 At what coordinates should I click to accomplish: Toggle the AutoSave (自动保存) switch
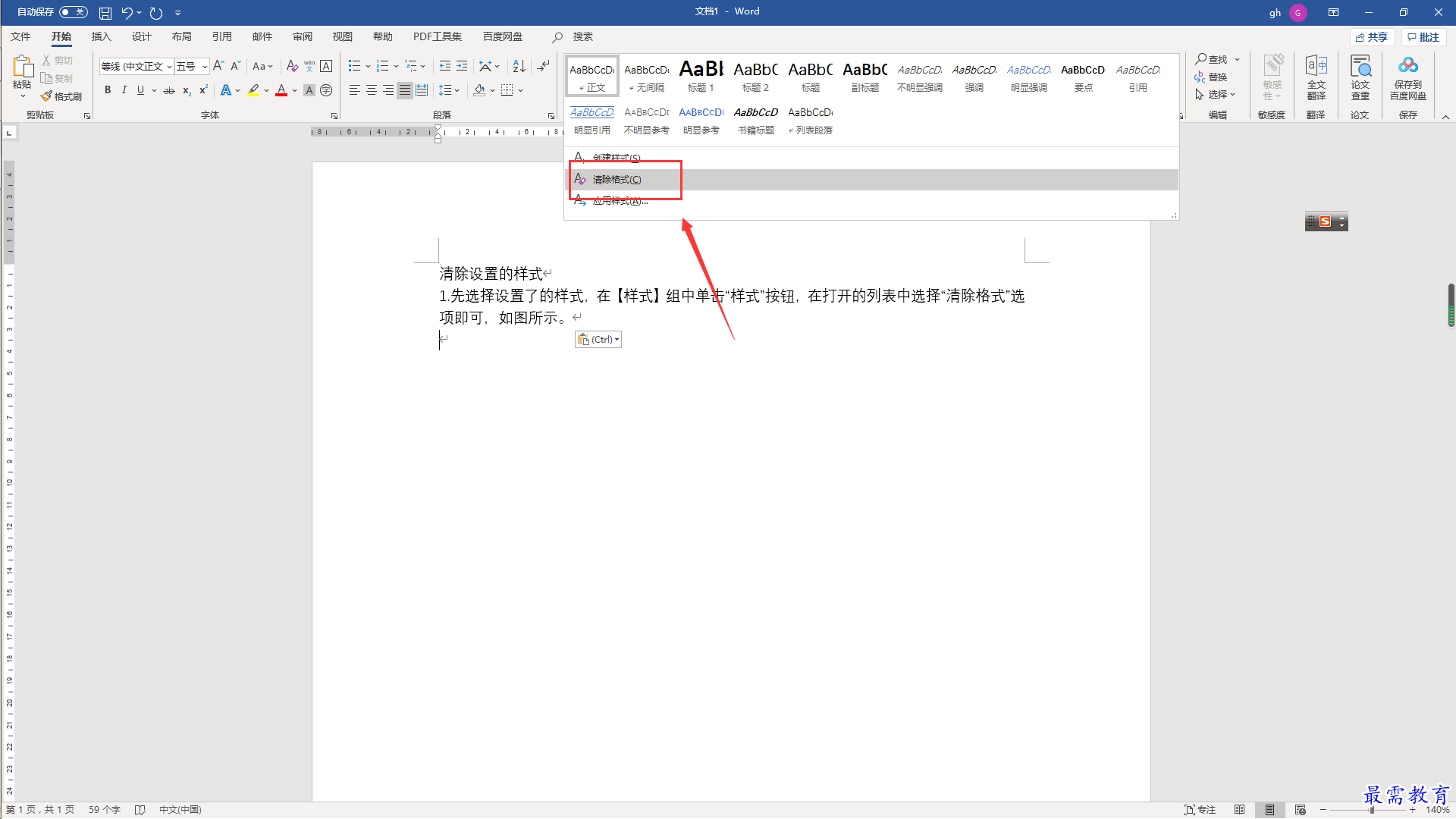(x=73, y=12)
